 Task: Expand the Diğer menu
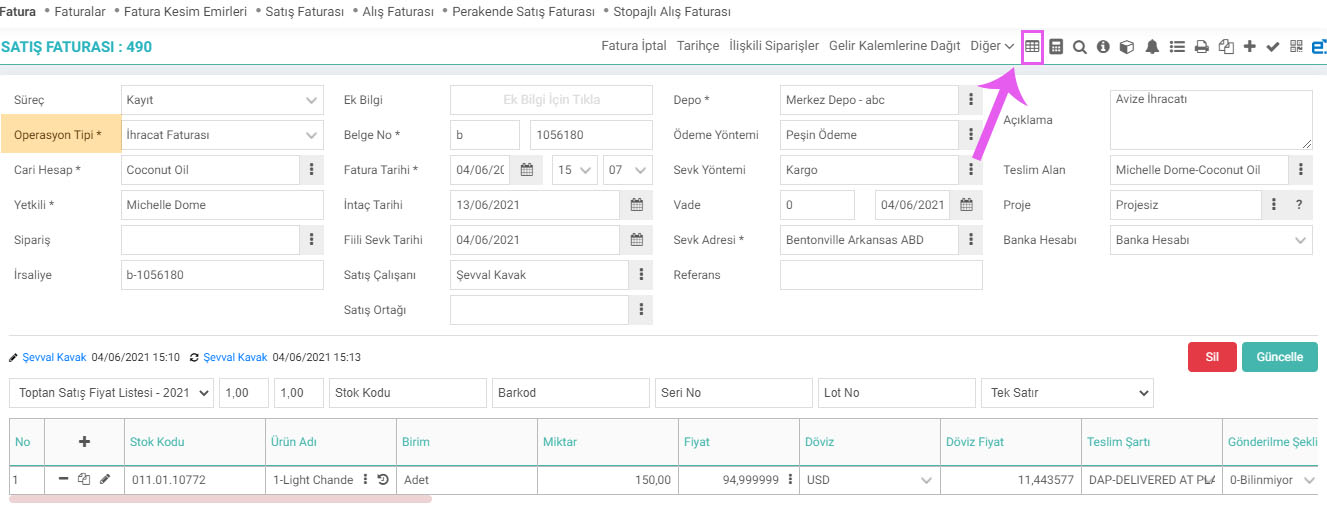click(992, 46)
